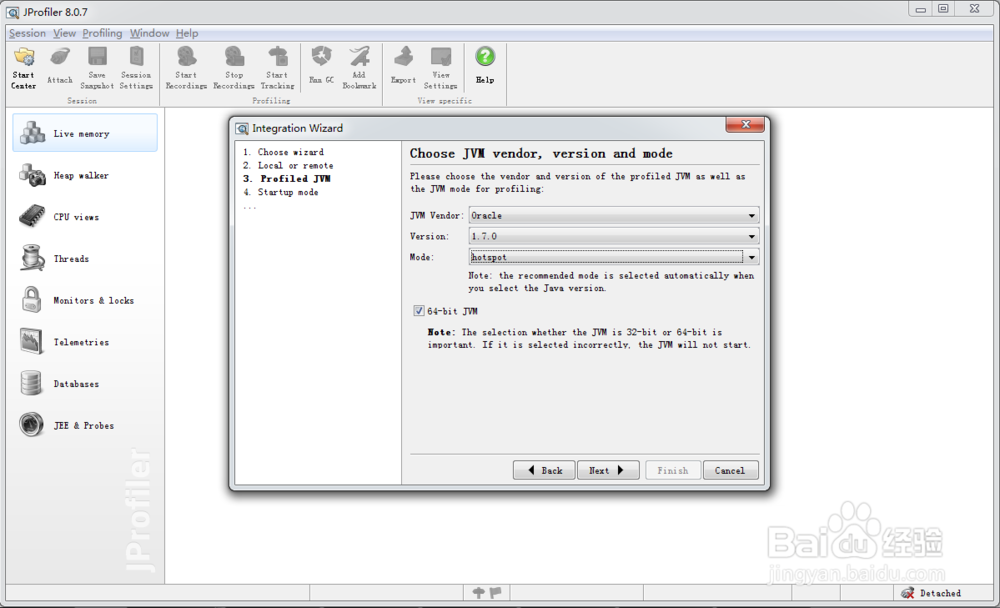Open the Start Center toolbar icon
The image size is (1000, 608).
tap(24, 68)
